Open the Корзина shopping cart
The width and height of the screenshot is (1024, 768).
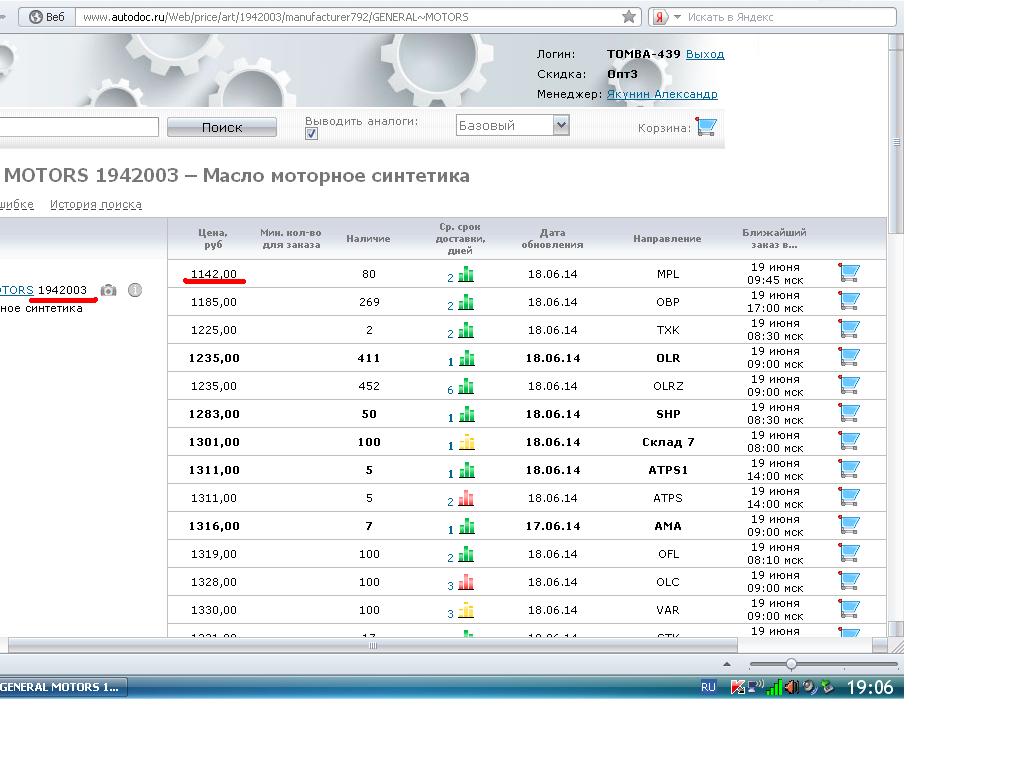tap(706, 127)
